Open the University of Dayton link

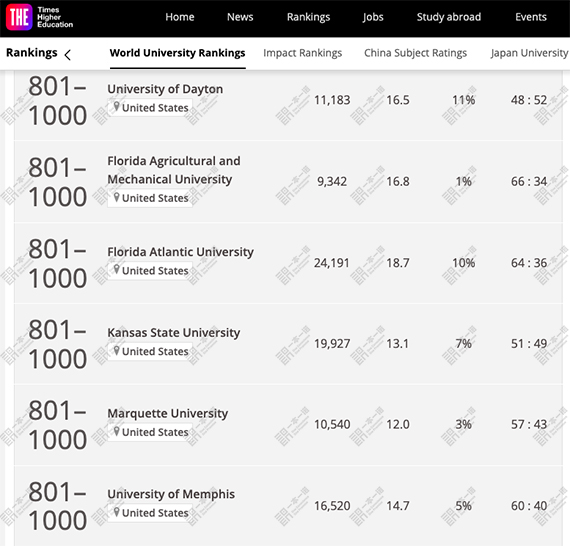pyautogui.click(x=165, y=89)
